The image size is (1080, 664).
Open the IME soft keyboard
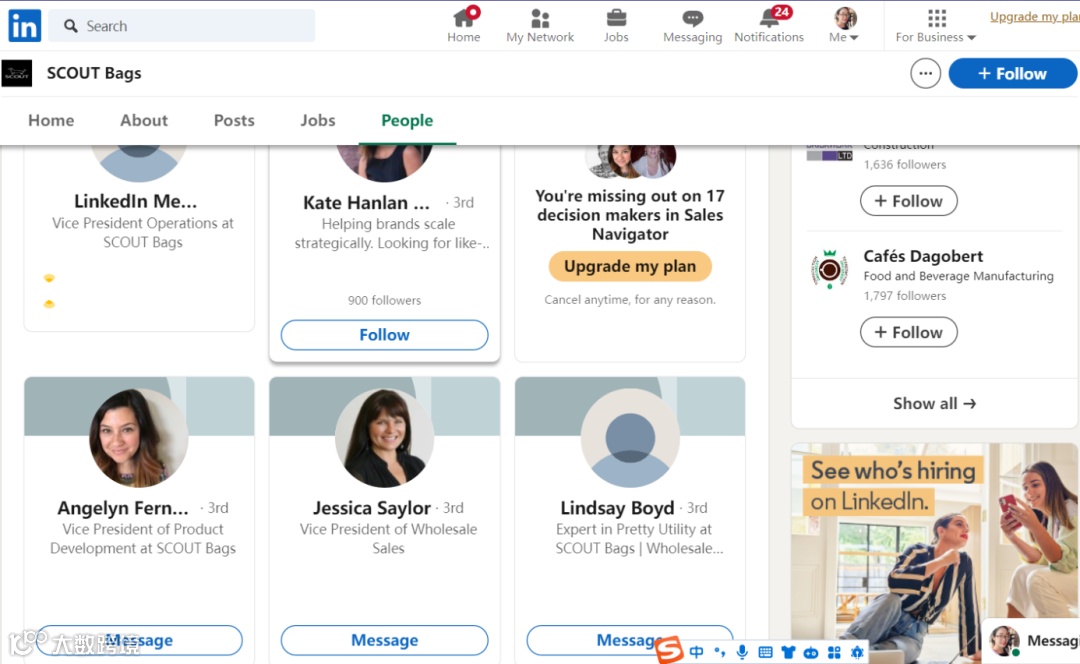(x=765, y=652)
